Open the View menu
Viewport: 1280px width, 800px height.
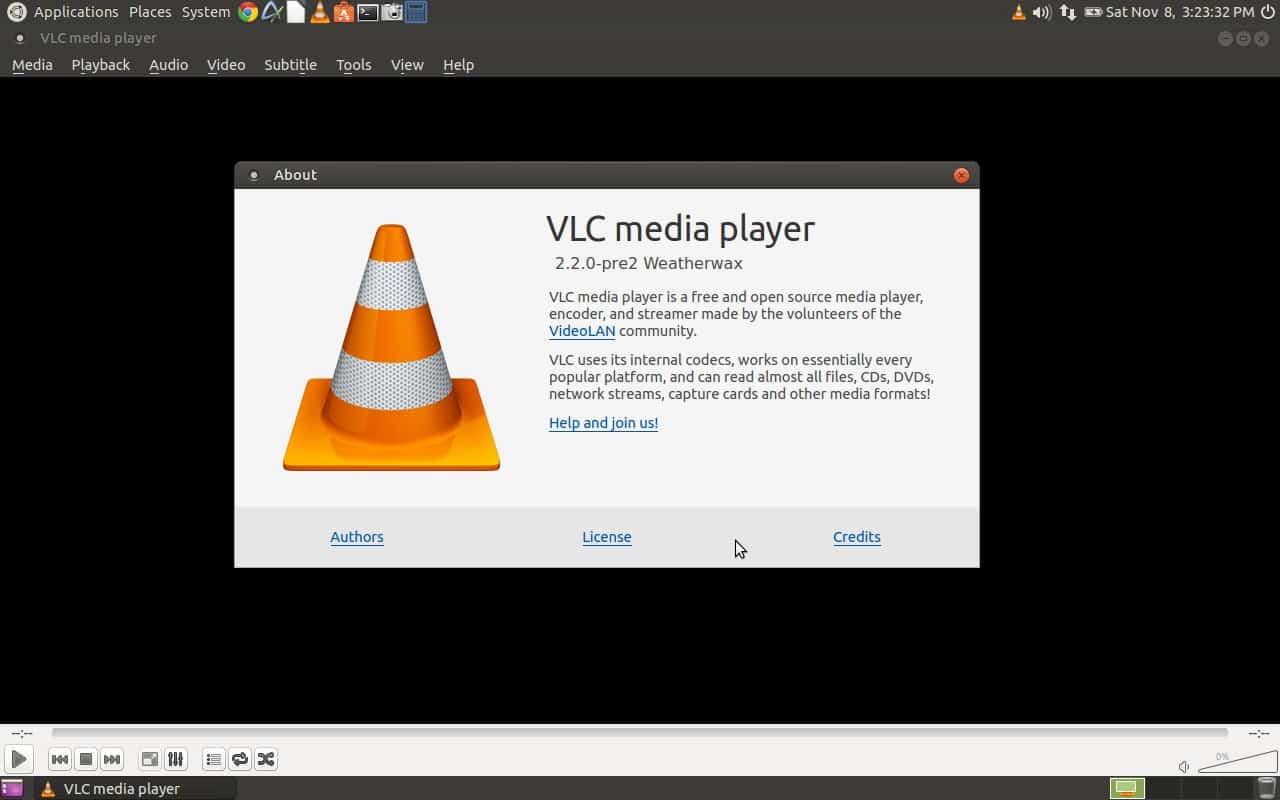tap(407, 65)
